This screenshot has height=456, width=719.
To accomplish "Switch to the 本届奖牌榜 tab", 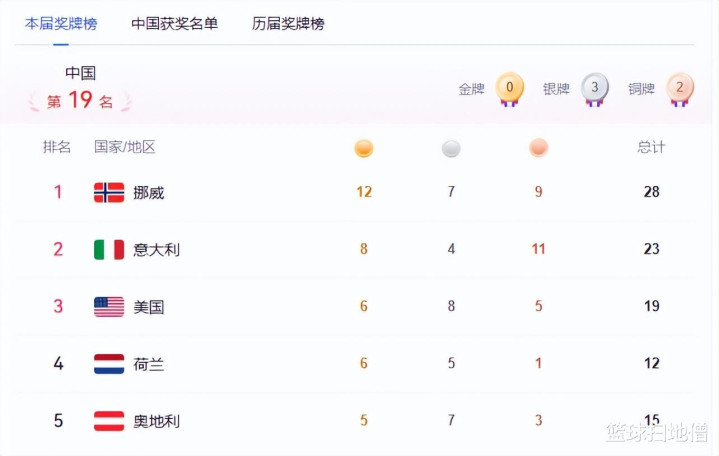I will coord(61,23).
